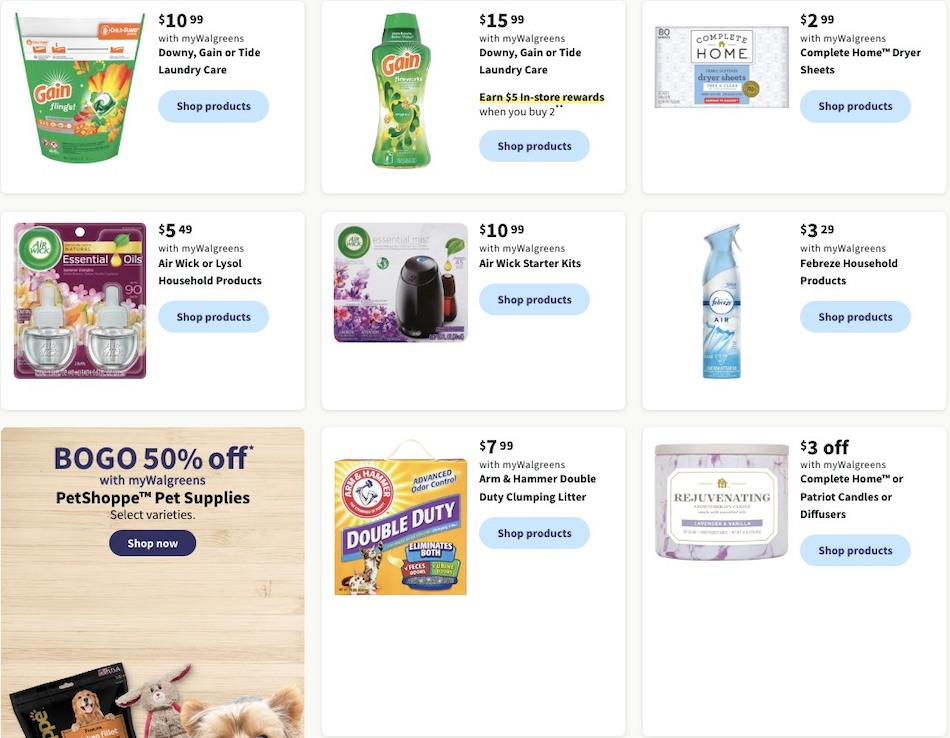Click the Complete Home dryer sheets box image

(x=720, y=66)
